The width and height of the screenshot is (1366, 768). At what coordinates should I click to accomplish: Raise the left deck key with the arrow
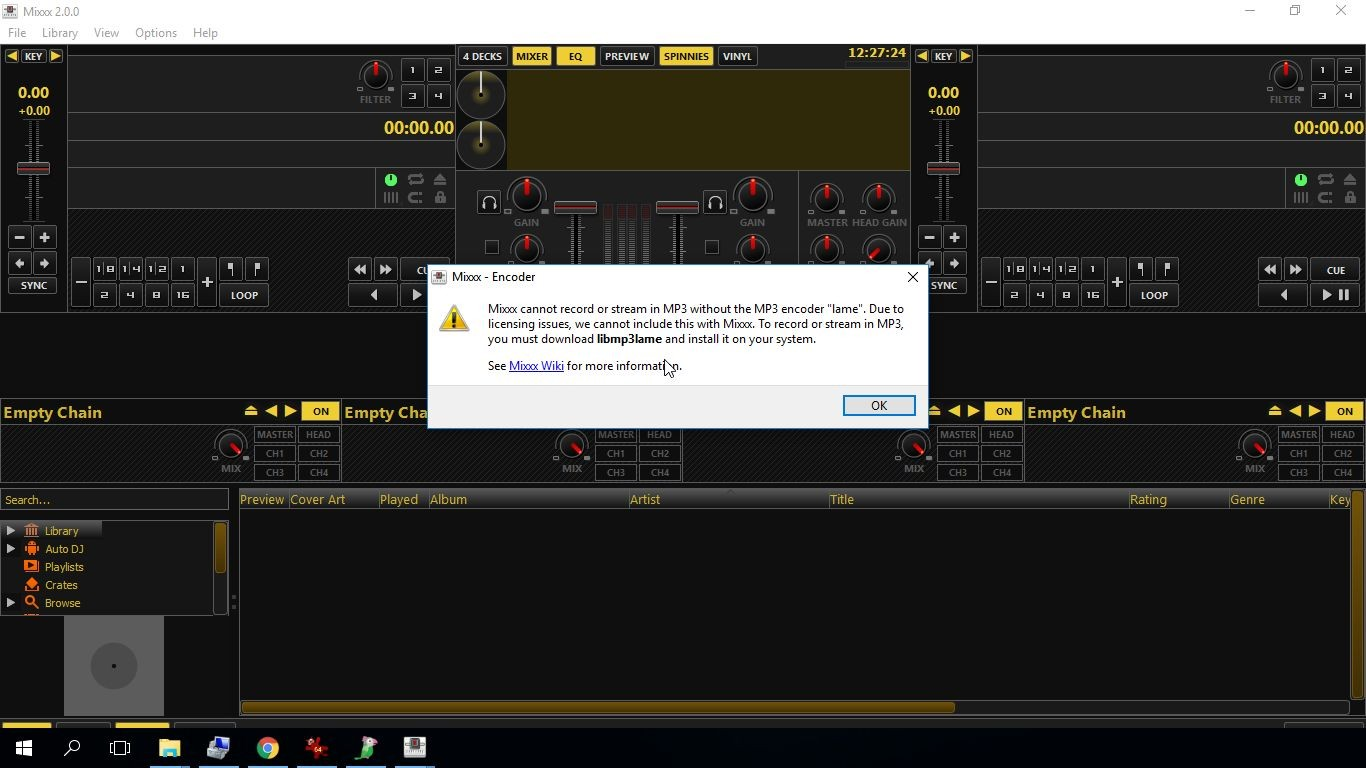click(56, 56)
